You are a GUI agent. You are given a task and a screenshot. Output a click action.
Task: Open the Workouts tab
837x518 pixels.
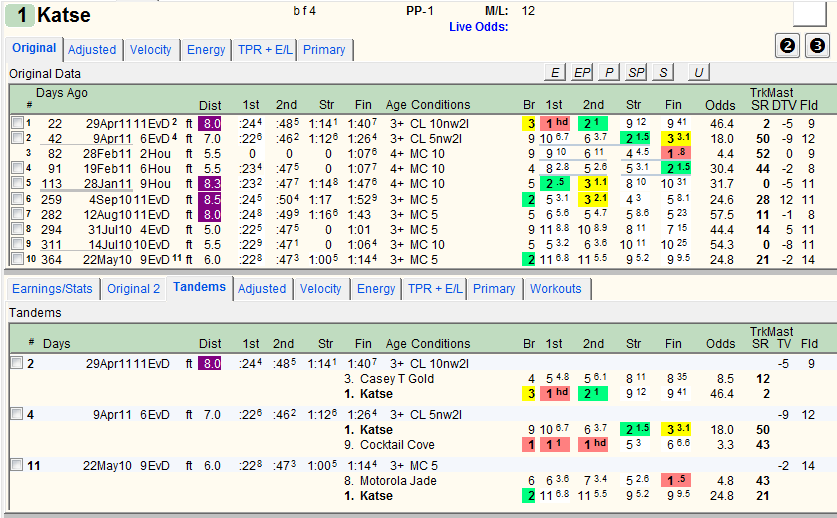pos(556,289)
